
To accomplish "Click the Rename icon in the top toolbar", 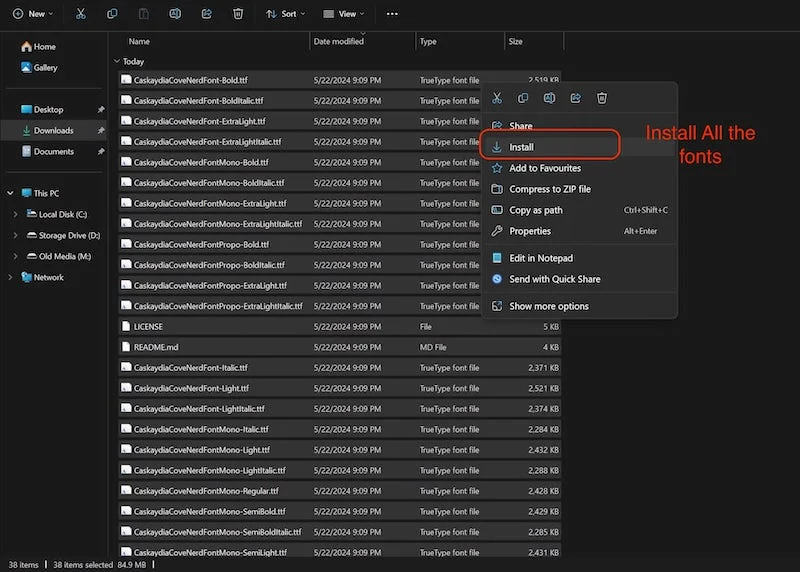I will tap(175, 14).
